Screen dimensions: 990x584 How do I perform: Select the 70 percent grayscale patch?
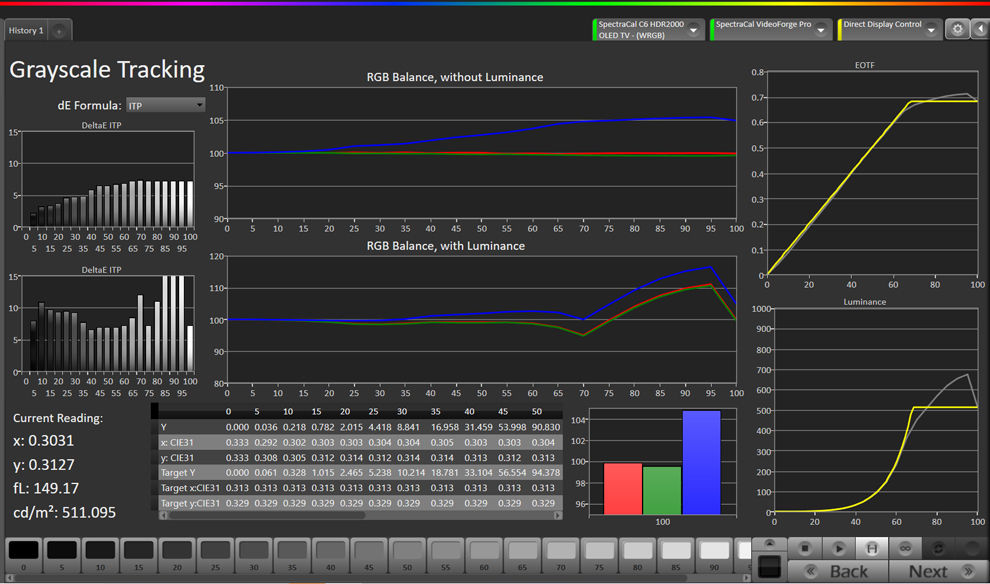pyautogui.click(x=561, y=555)
